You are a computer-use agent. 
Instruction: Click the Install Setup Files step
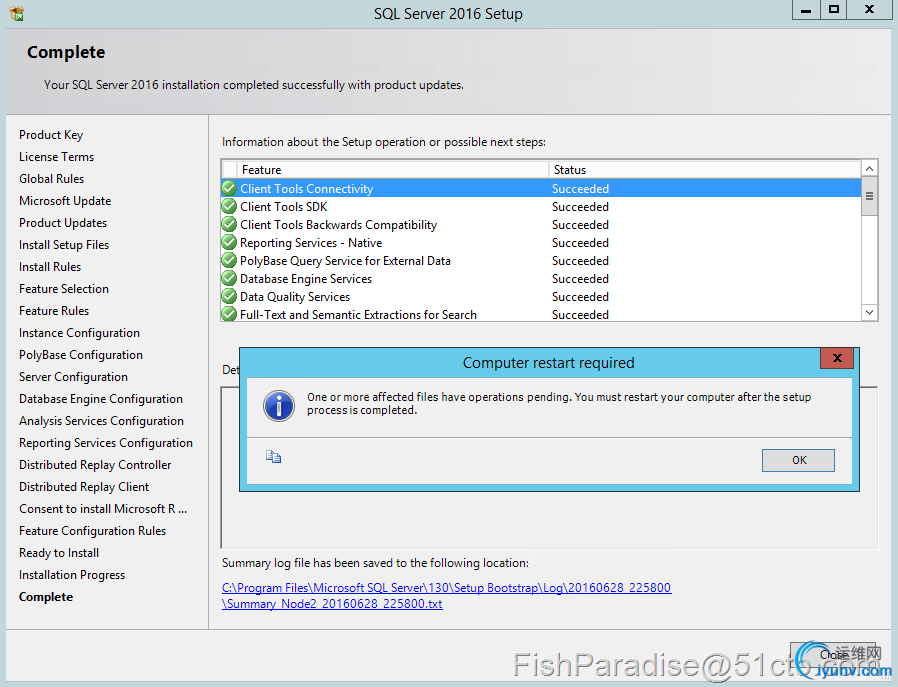[x=64, y=244]
